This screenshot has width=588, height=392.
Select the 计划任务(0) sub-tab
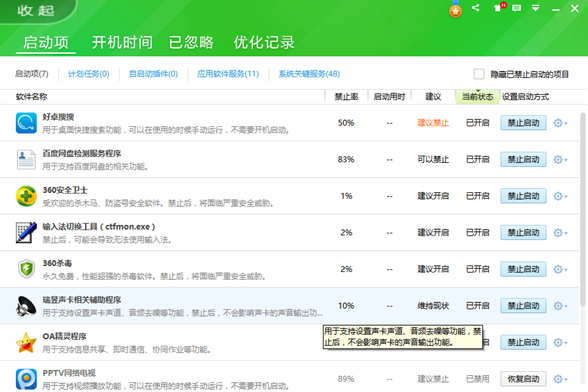pos(88,74)
